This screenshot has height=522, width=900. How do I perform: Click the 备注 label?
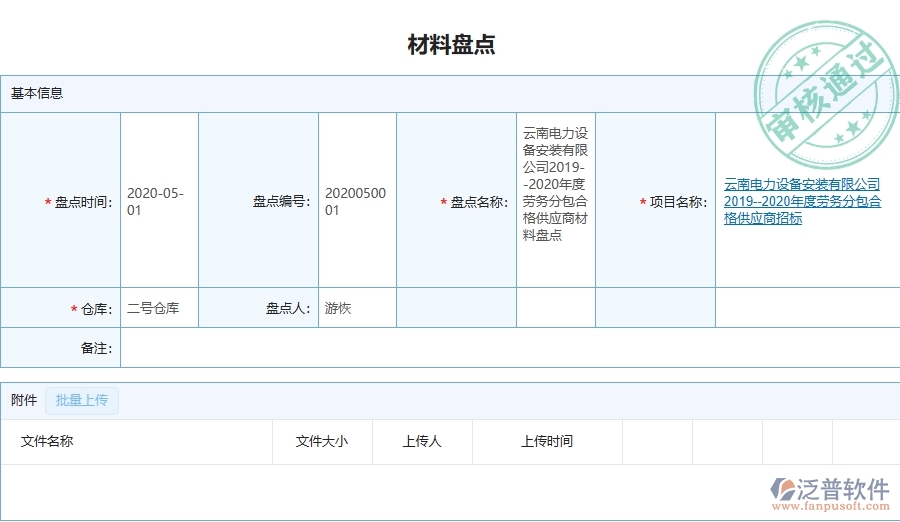(96, 348)
